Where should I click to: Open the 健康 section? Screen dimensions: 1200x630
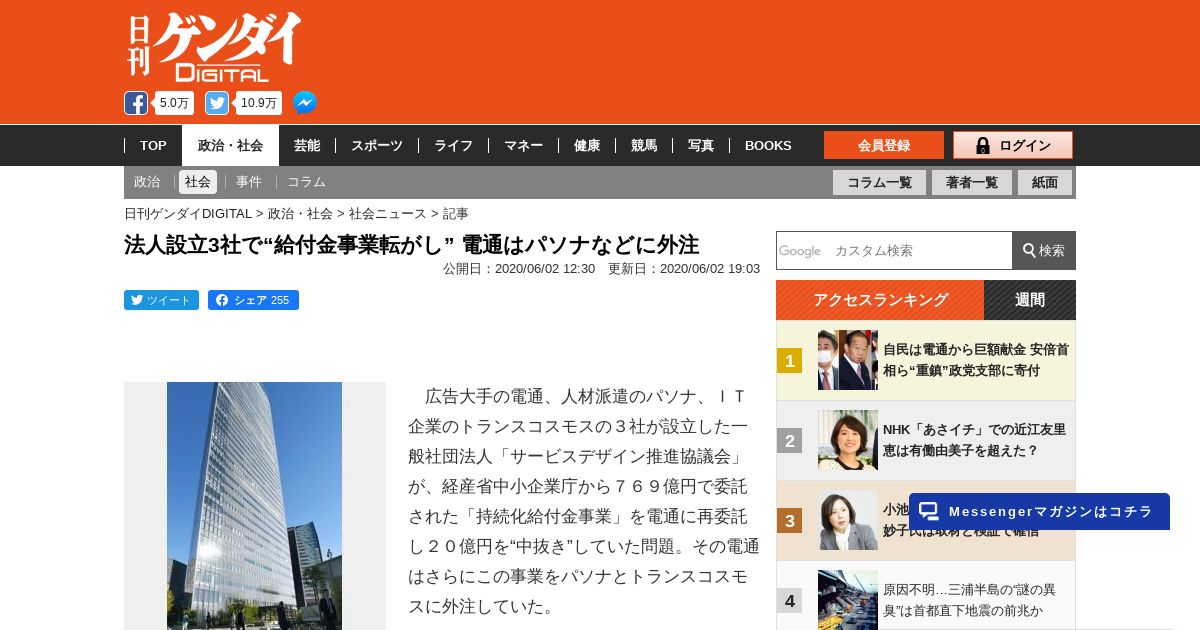coord(587,145)
